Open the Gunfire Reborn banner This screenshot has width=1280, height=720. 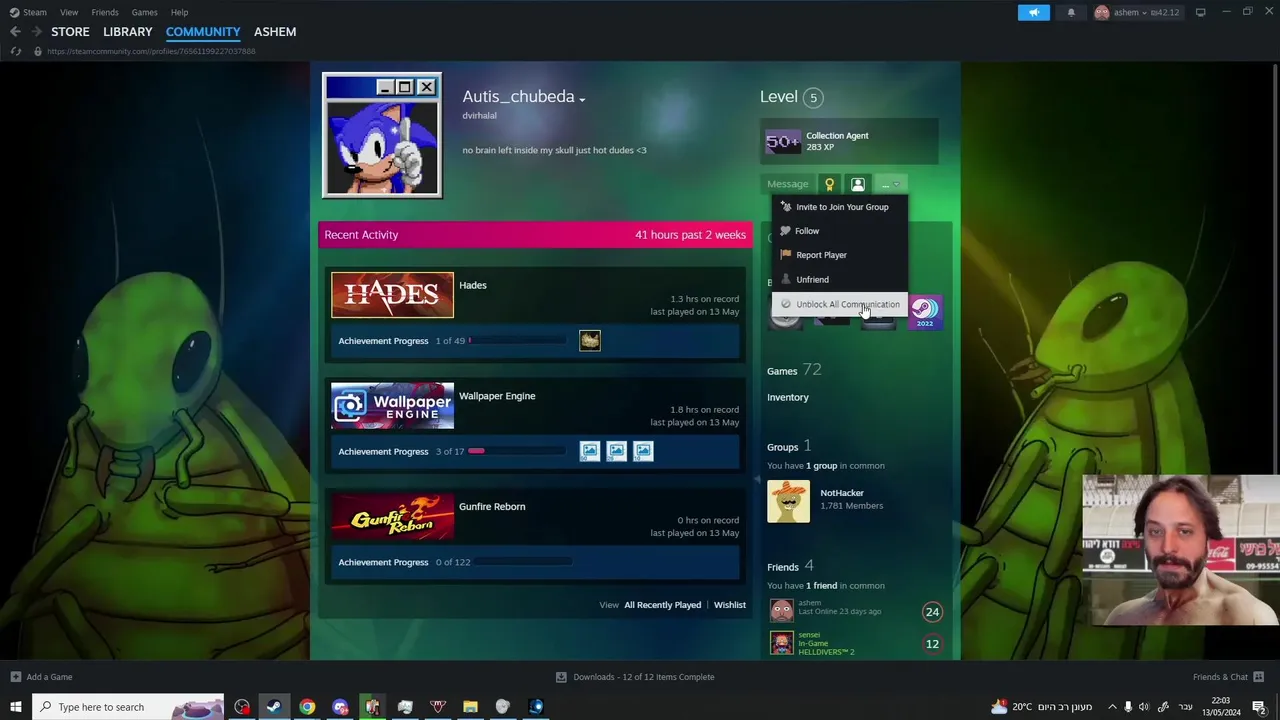392,516
